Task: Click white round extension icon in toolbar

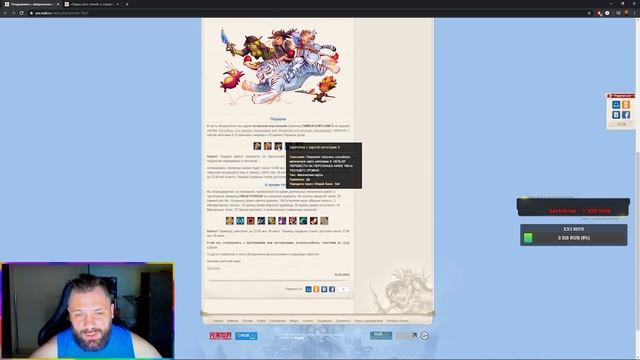Action: point(607,13)
